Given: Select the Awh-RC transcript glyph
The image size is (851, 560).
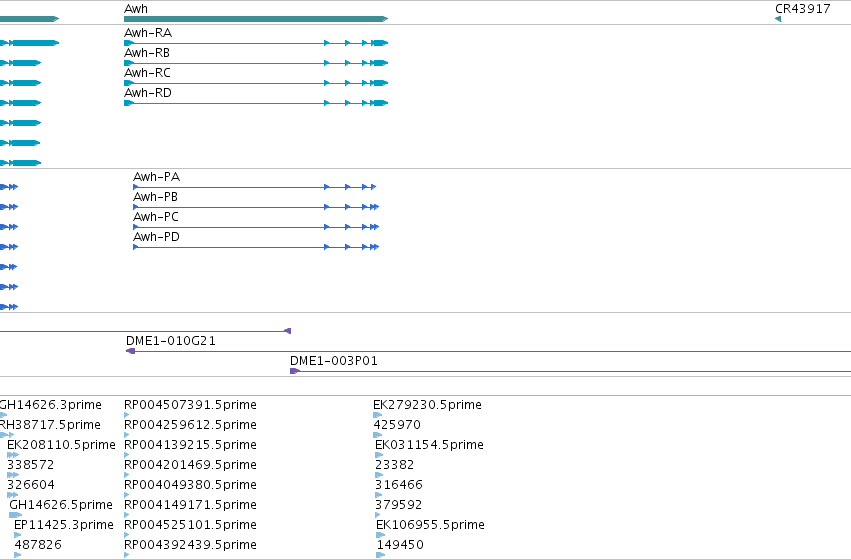Looking at the screenshot, I should point(256,83).
